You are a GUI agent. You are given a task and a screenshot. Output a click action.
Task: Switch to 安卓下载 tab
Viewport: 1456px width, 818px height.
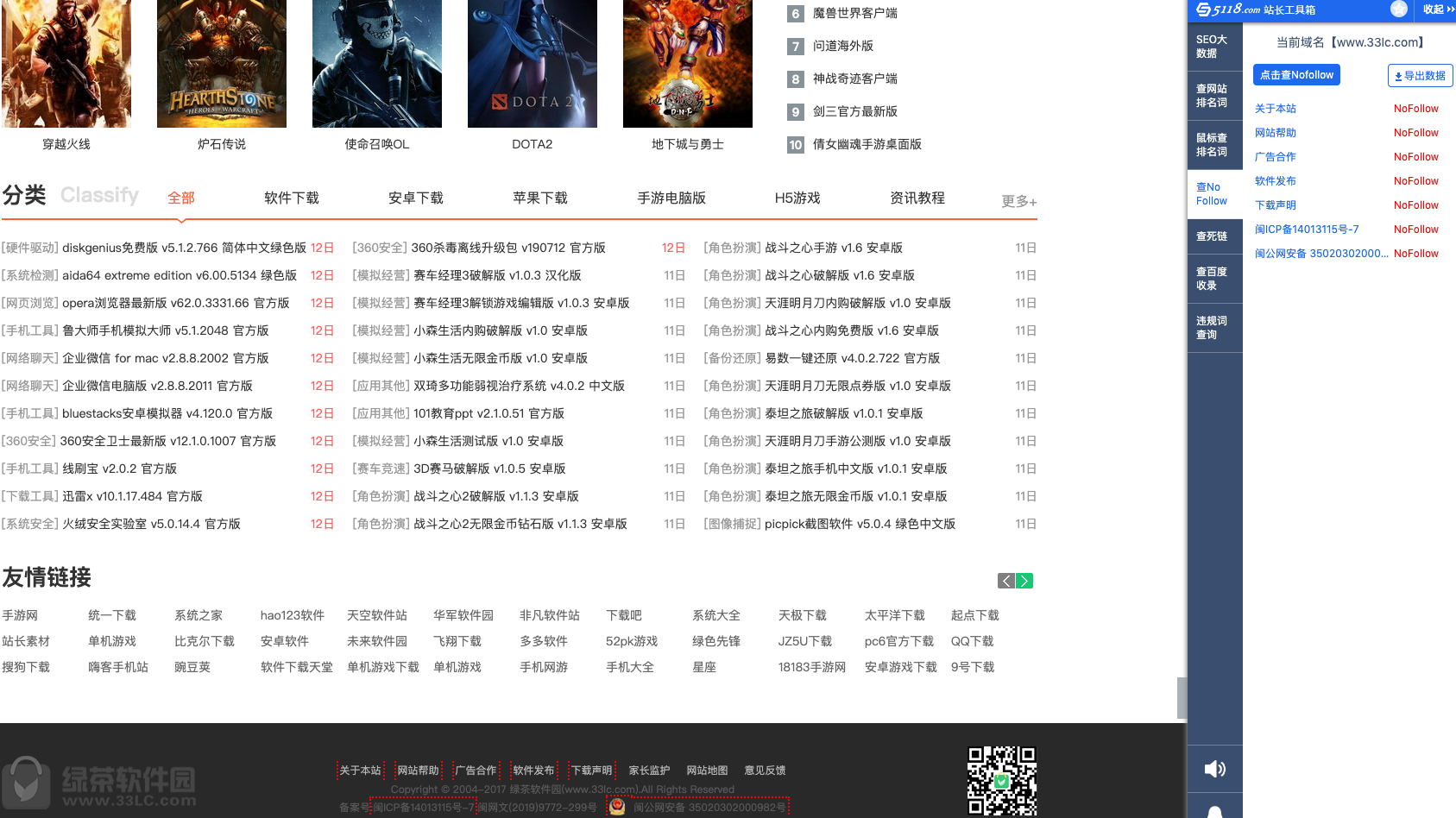(x=416, y=198)
